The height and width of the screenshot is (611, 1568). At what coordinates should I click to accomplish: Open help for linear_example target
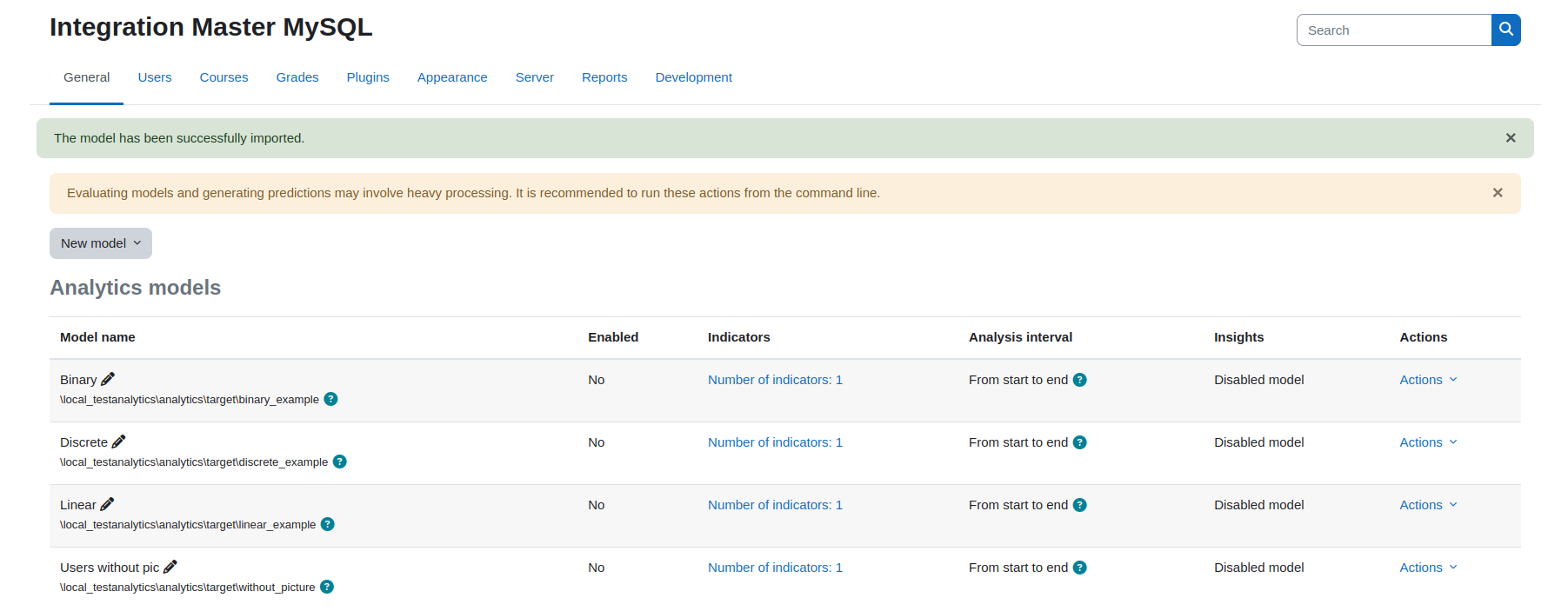[x=328, y=524]
